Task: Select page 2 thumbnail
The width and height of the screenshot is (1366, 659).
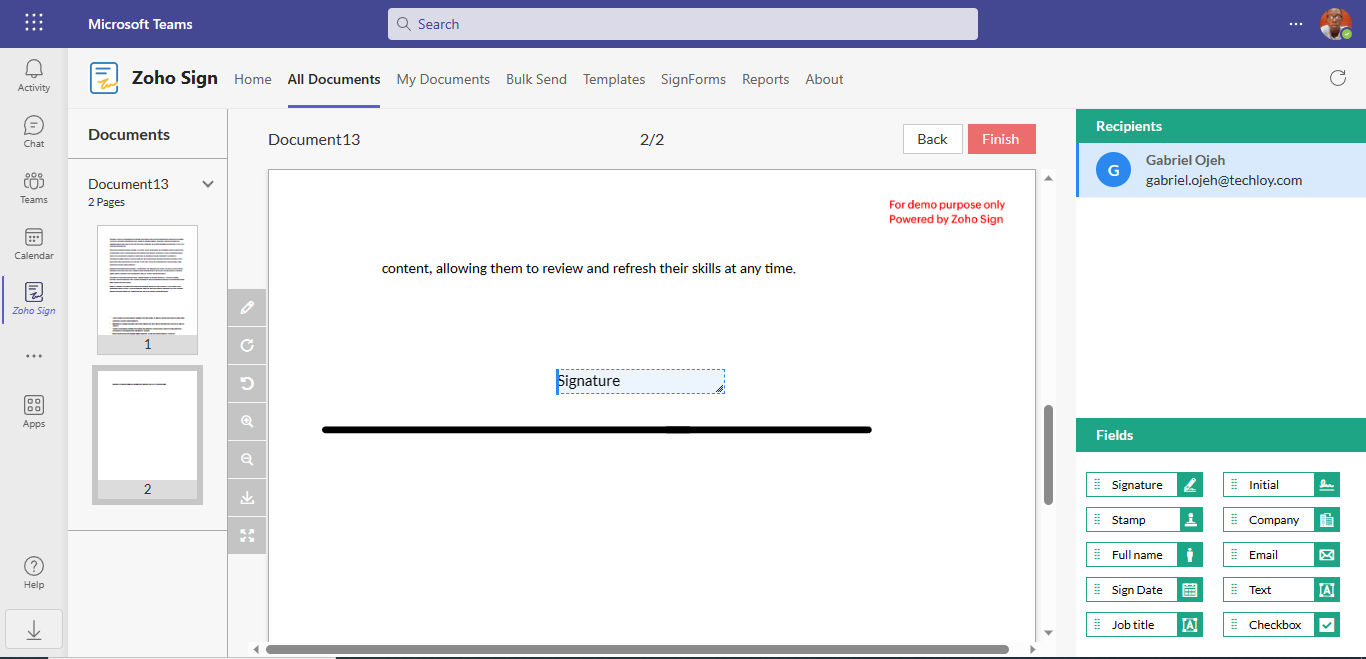Action: [147, 435]
